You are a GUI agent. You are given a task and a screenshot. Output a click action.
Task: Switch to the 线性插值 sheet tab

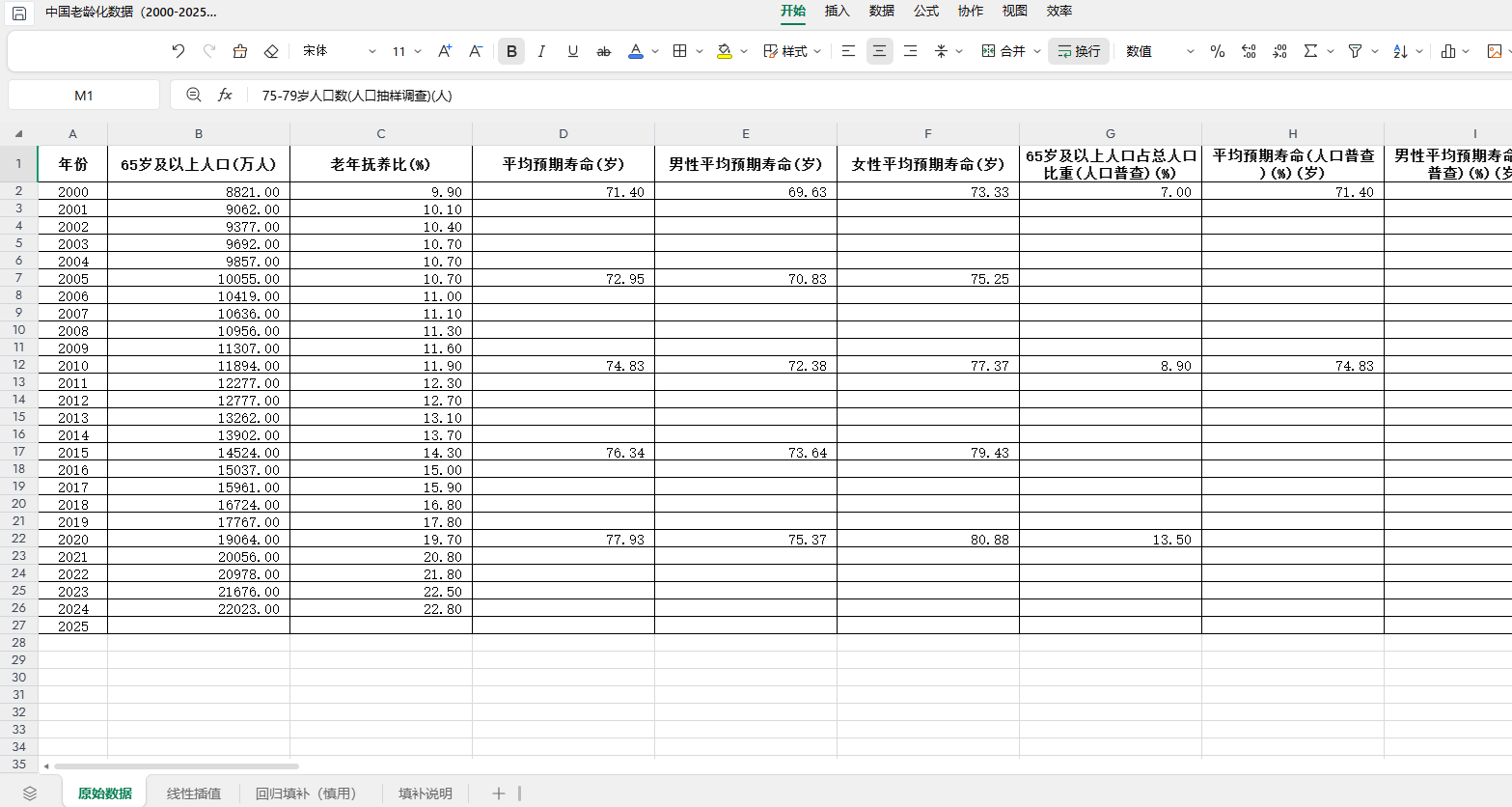194,793
